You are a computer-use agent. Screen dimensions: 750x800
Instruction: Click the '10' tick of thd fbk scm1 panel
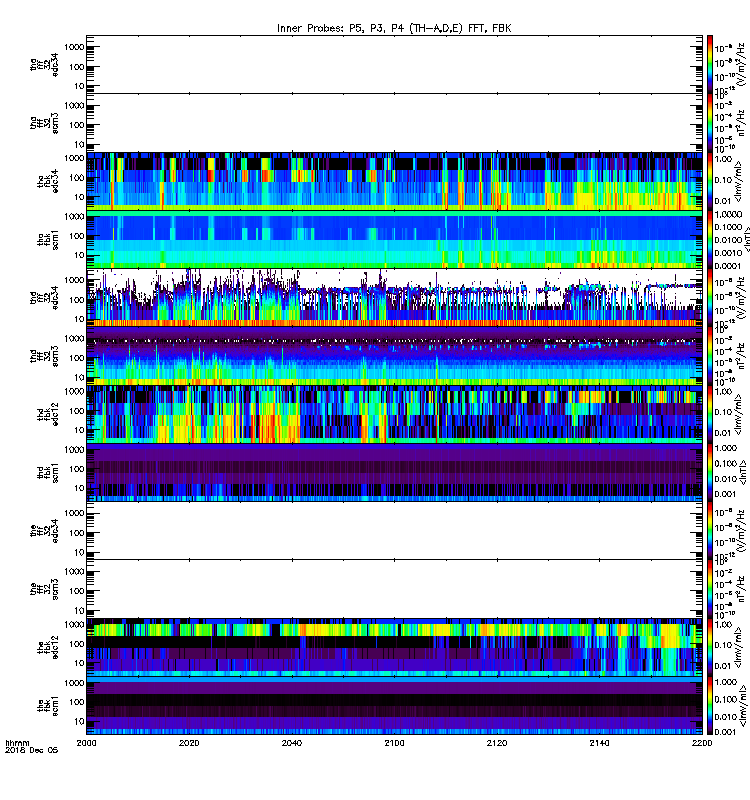point(80,488)
